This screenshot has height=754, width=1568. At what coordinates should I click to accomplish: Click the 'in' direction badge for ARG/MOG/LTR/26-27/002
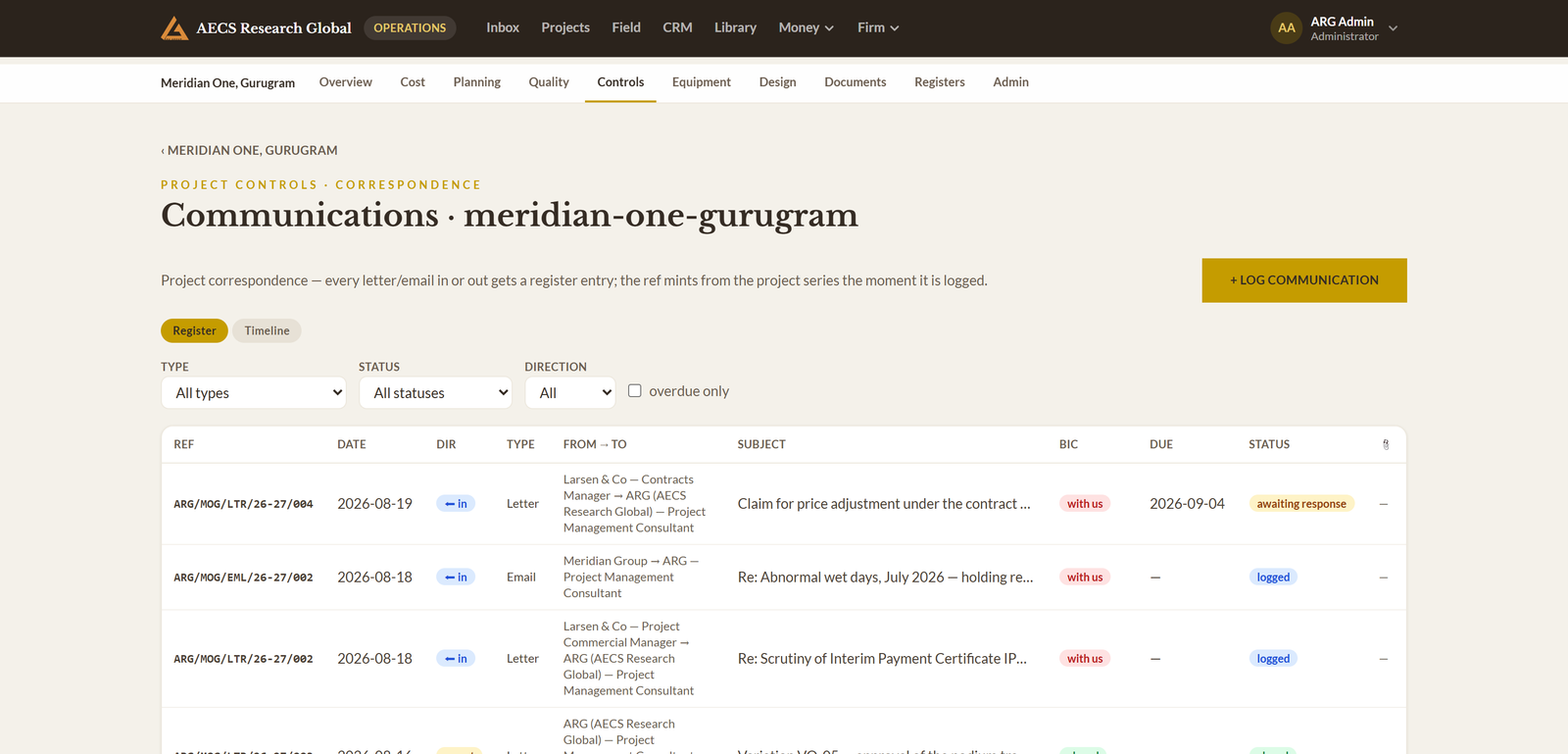[x=456, y=659]
